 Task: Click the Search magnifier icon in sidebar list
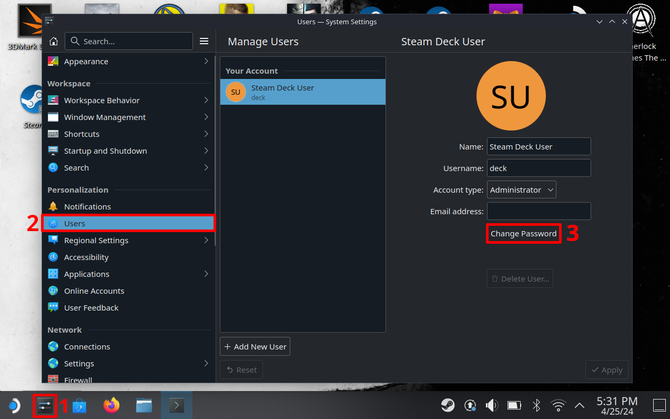click(53, 167)
